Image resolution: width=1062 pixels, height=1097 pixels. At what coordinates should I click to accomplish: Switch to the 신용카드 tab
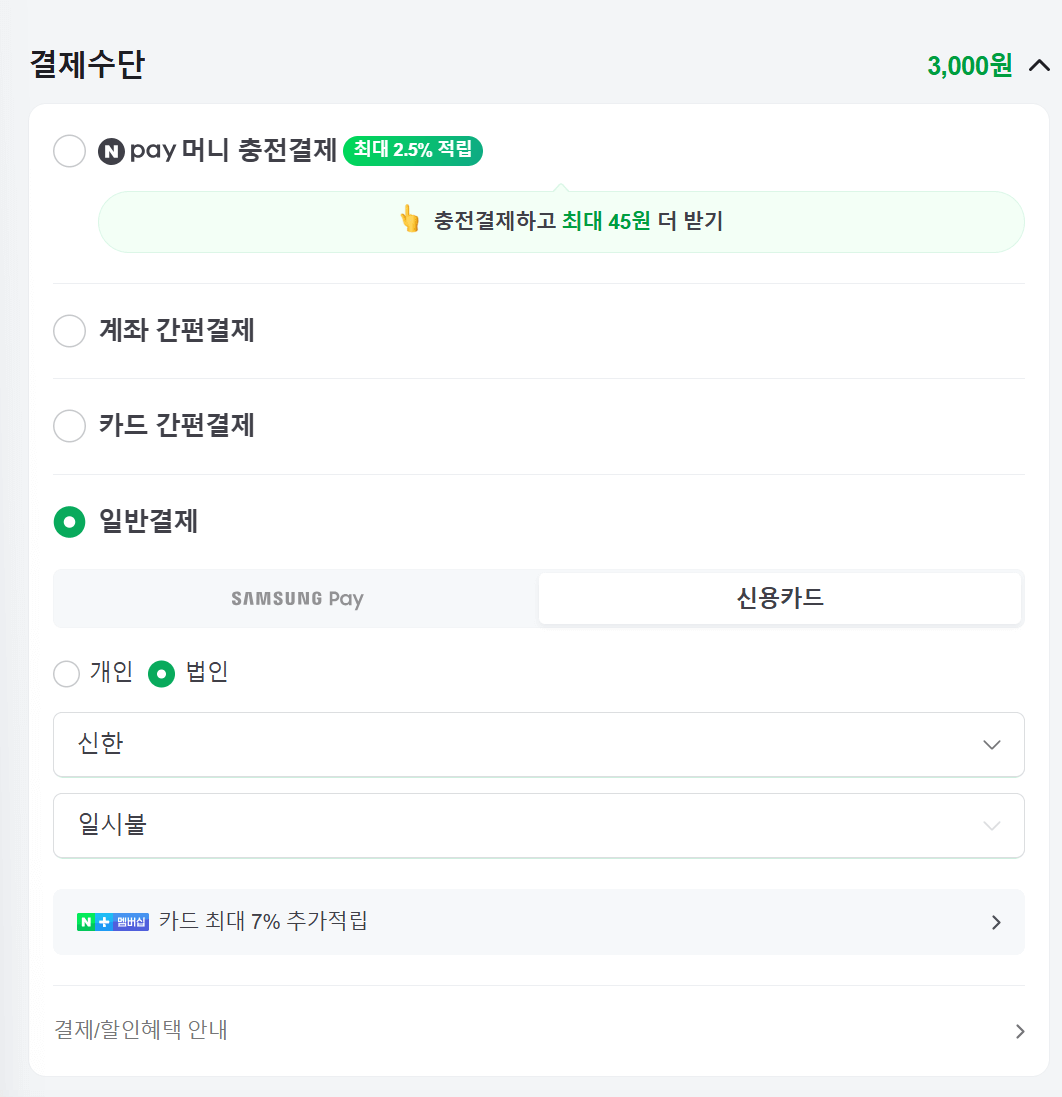click(x=780, y=598)
